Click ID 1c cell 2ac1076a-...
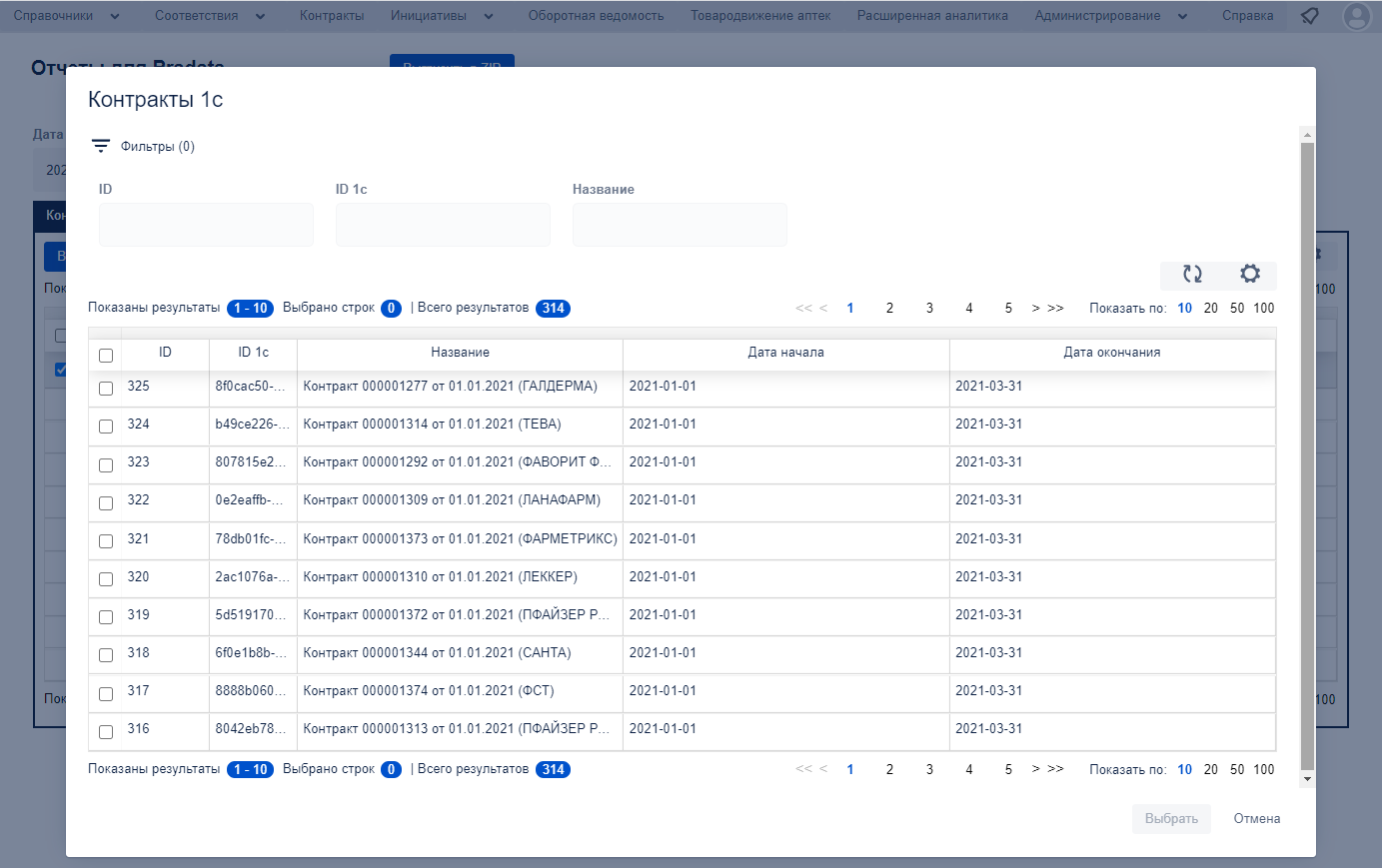This screenshot has width=1382, height=868. click(x=253, y=577)
